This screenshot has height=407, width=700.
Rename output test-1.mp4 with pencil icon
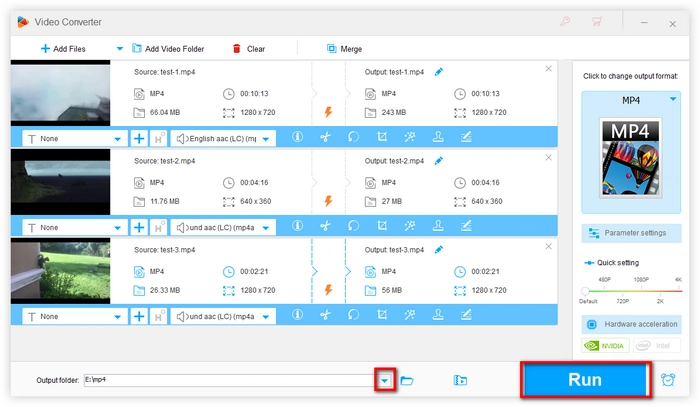[439, 72]
